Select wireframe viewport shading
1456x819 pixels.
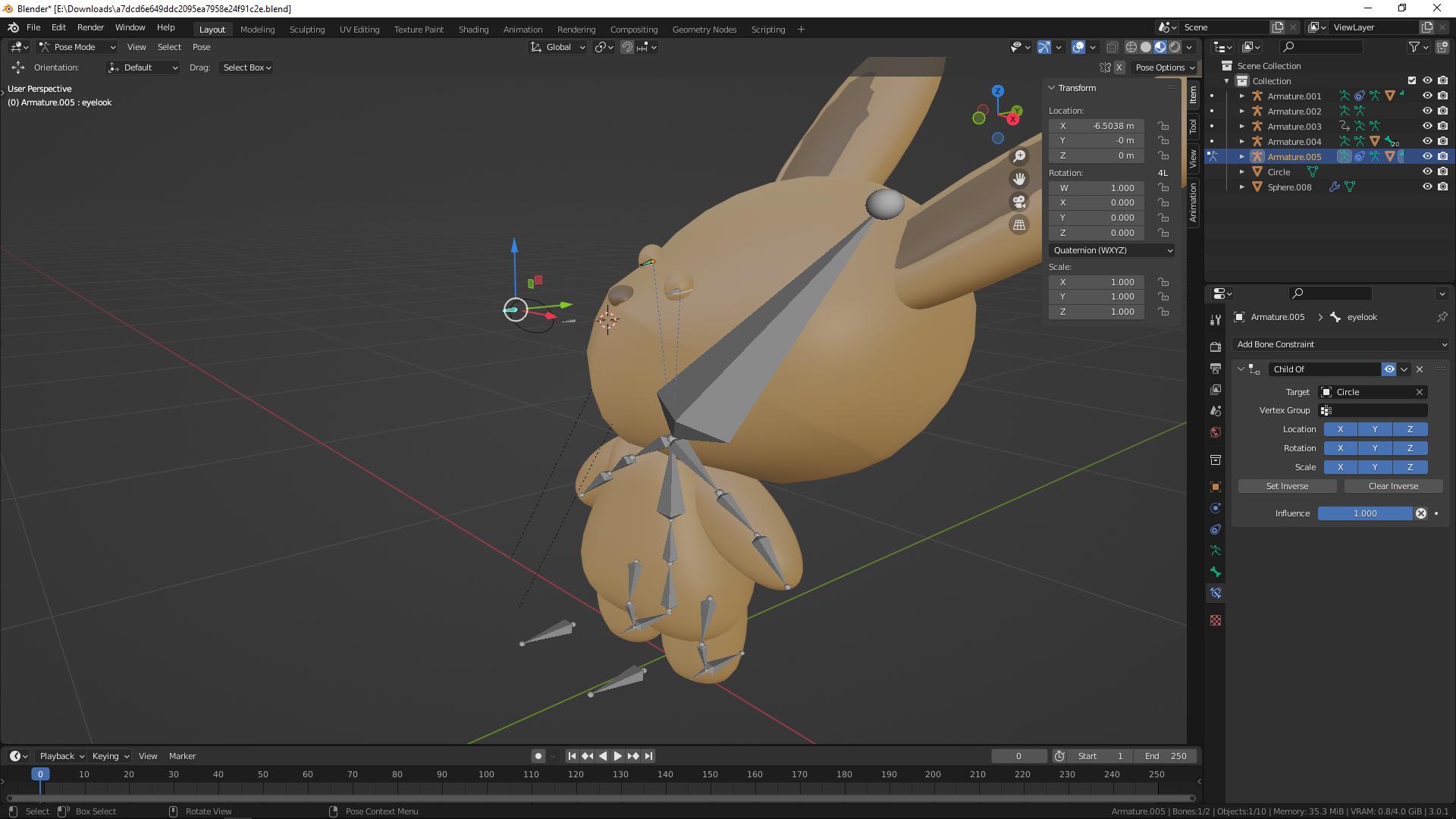click(x=1131, y=47)
